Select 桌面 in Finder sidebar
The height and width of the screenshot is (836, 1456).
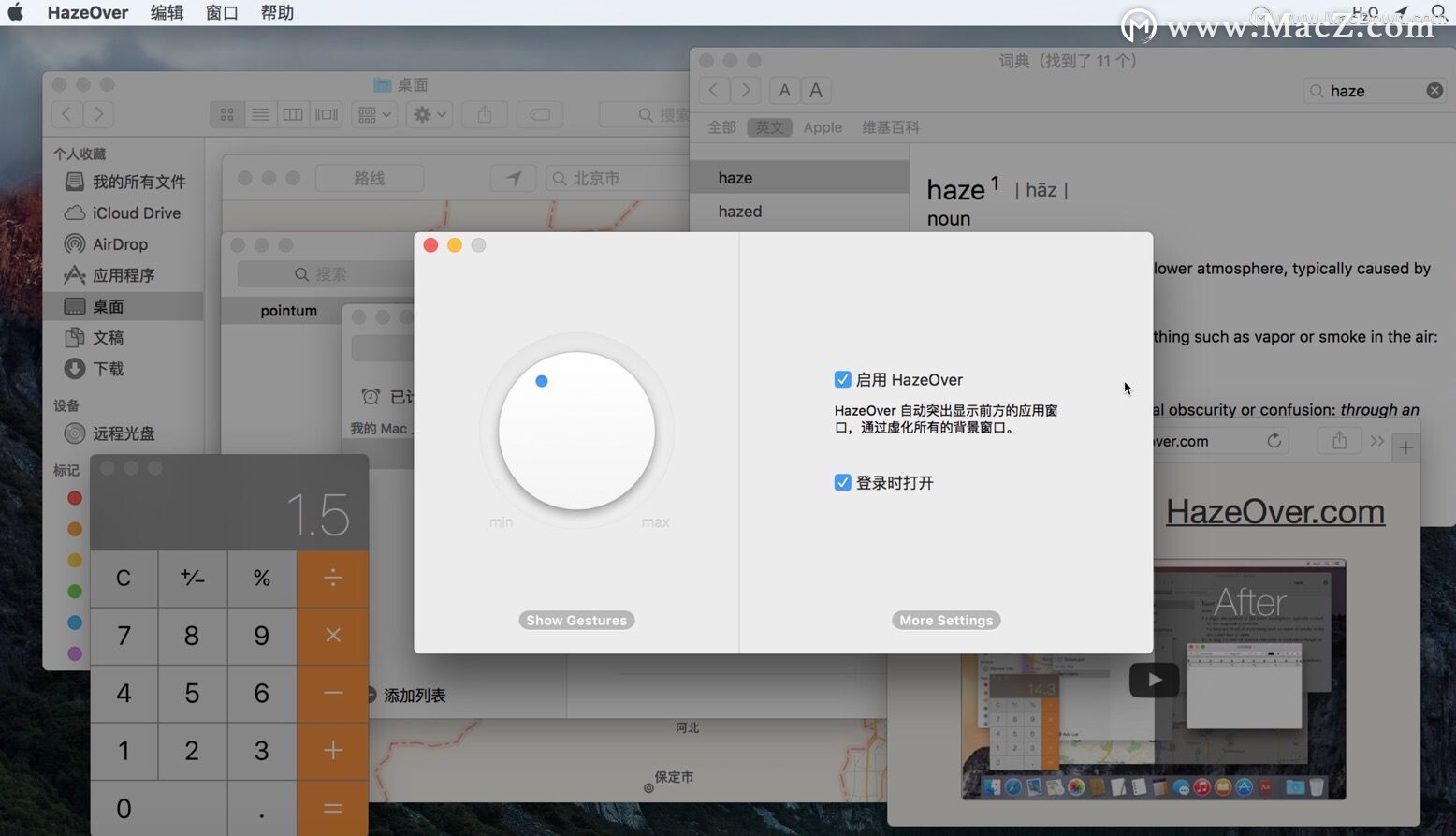[124, 306]
